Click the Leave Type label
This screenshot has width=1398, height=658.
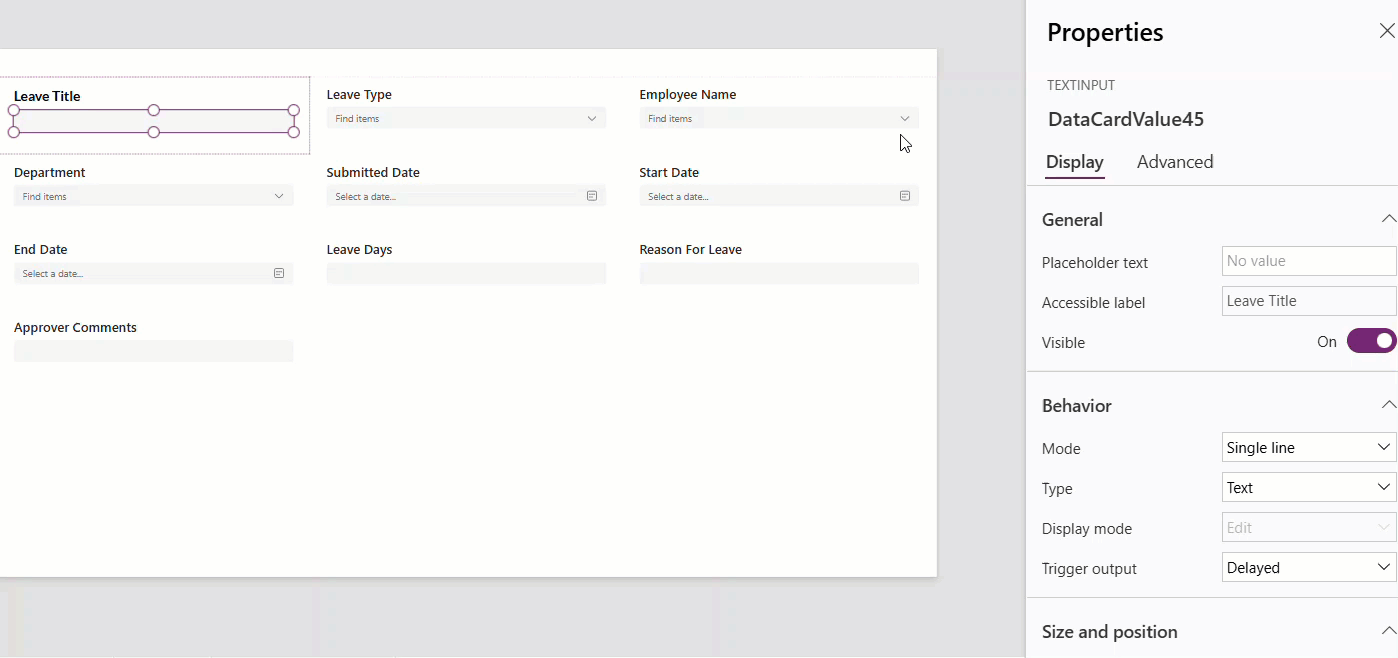[359, 95]
